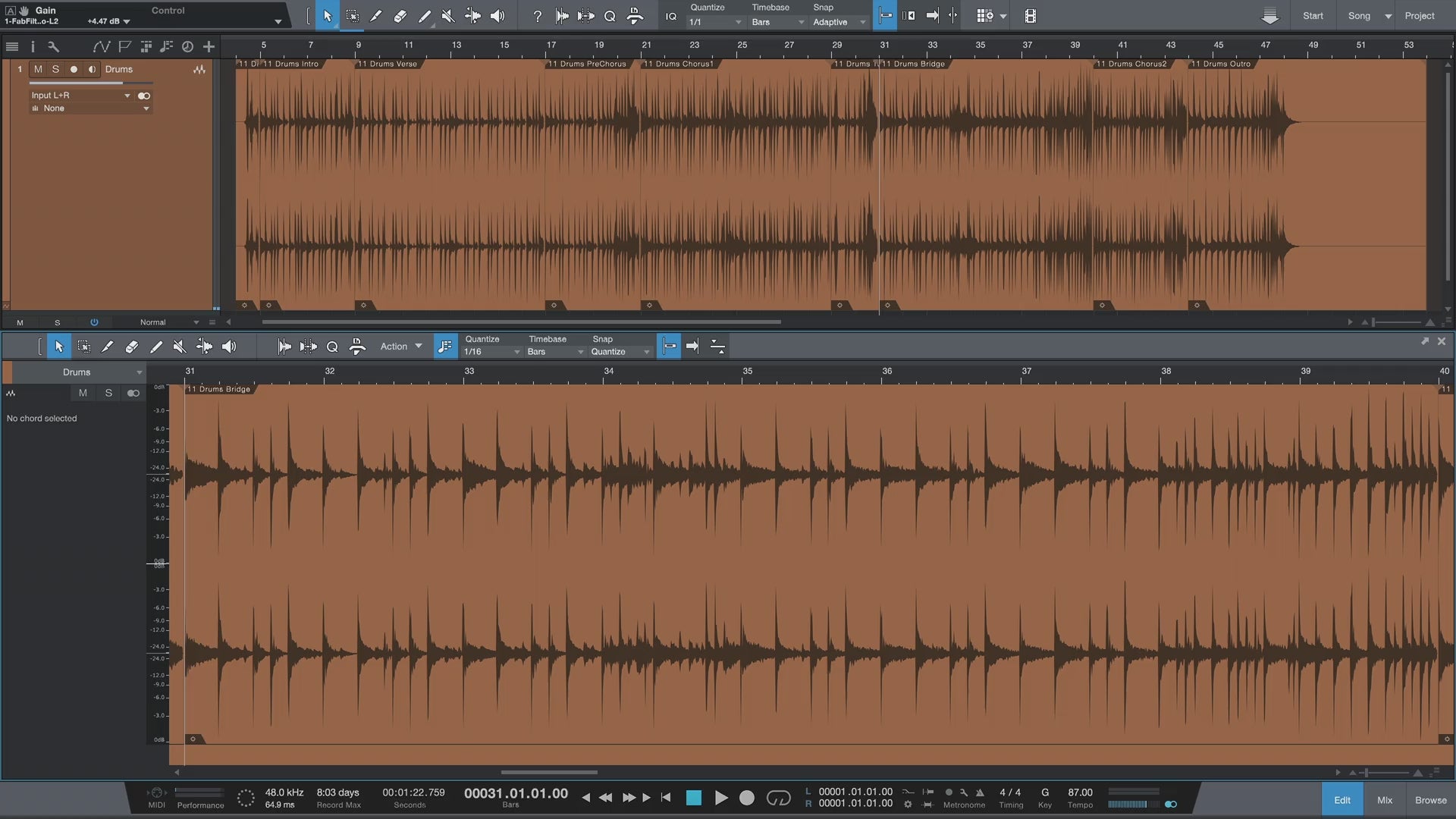The height and width of the screenshot is (819, 1456).
Task: Select the Split tool in top toolbar
Action: [x=376, y=16]
